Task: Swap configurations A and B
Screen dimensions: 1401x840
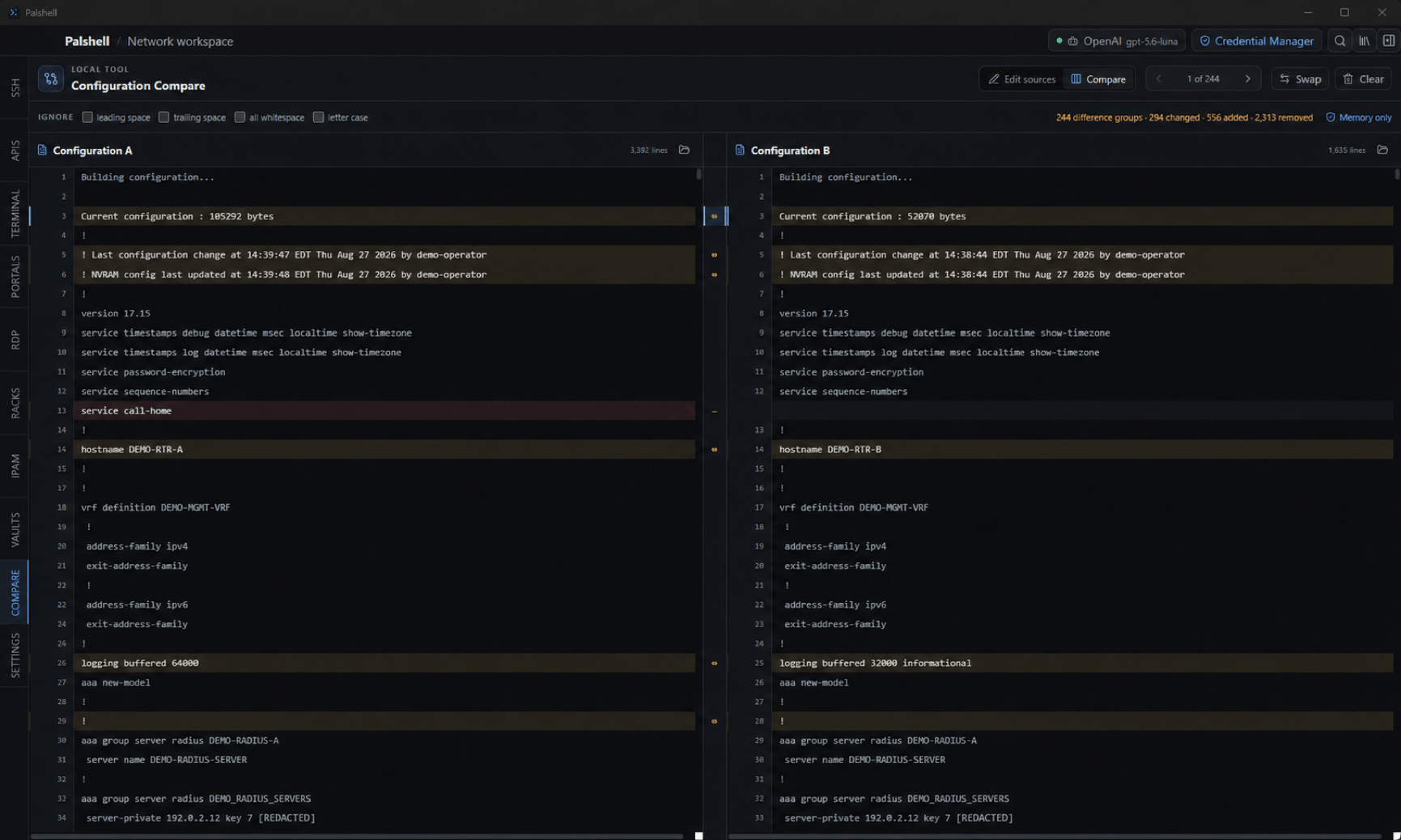Action: point(1300,78)
